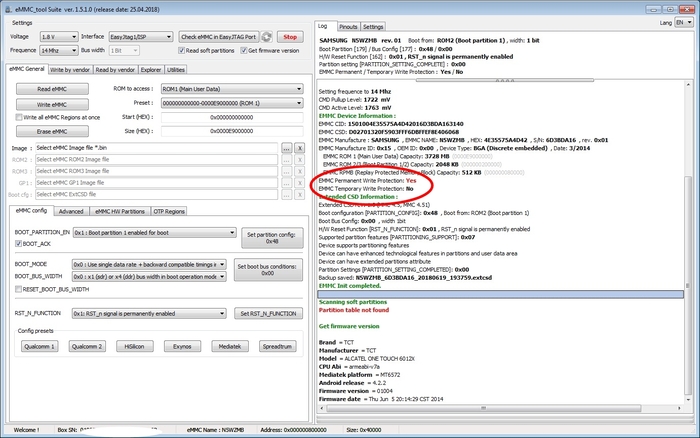Click the Write eMMC button
This screenshot has height=438, width=700.
pos(52,104)
